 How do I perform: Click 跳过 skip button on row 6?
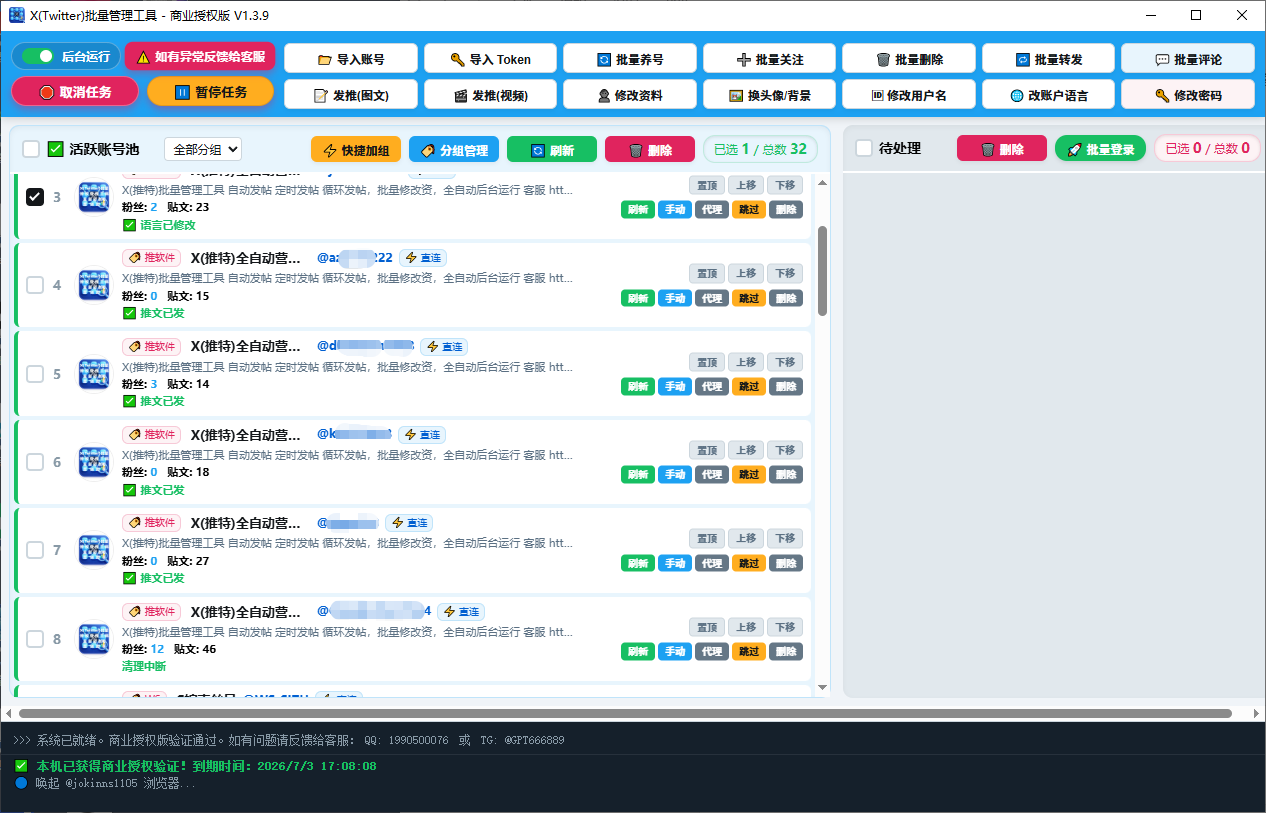(x=748, y=474)
